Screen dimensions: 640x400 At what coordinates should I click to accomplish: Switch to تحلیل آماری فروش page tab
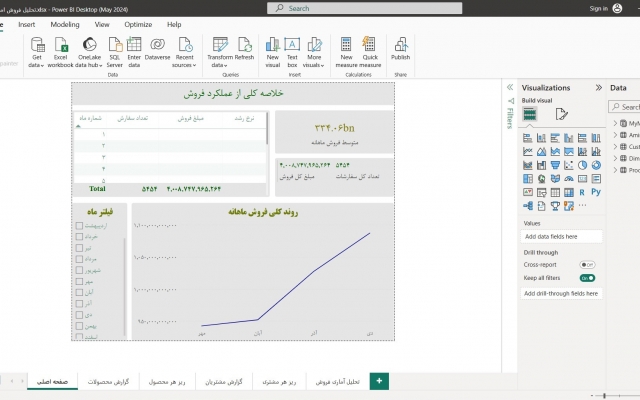(338, 382)
